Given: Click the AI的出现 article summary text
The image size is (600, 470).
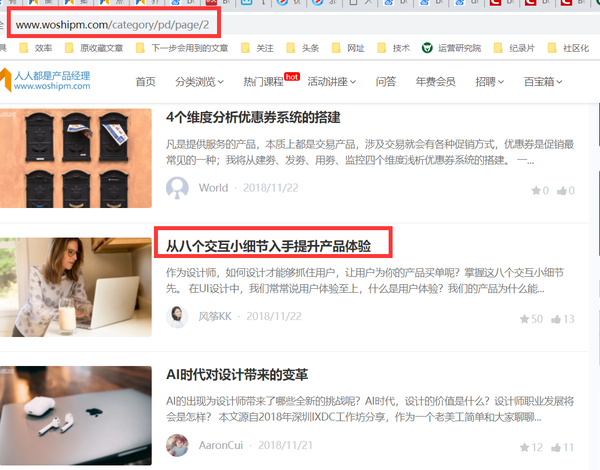Looking at the screenshot, I should 370,409.
